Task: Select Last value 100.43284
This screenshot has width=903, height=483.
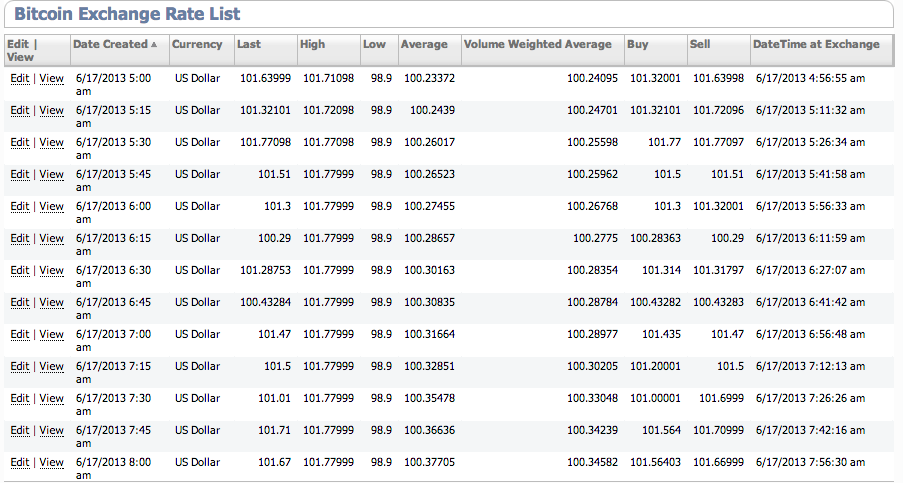Action: pos(265,302)
